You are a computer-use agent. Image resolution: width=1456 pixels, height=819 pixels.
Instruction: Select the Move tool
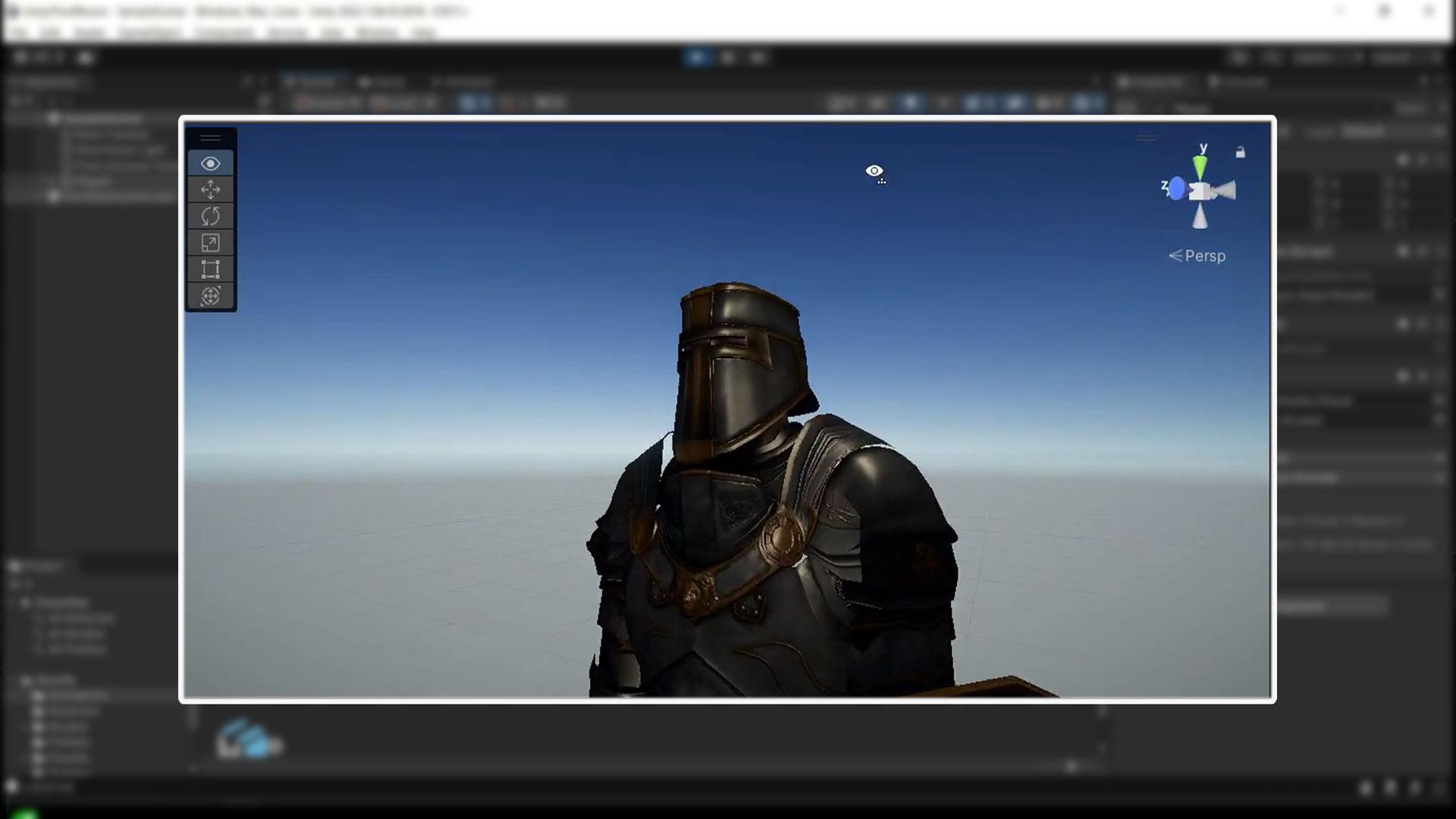click(211, 190)
